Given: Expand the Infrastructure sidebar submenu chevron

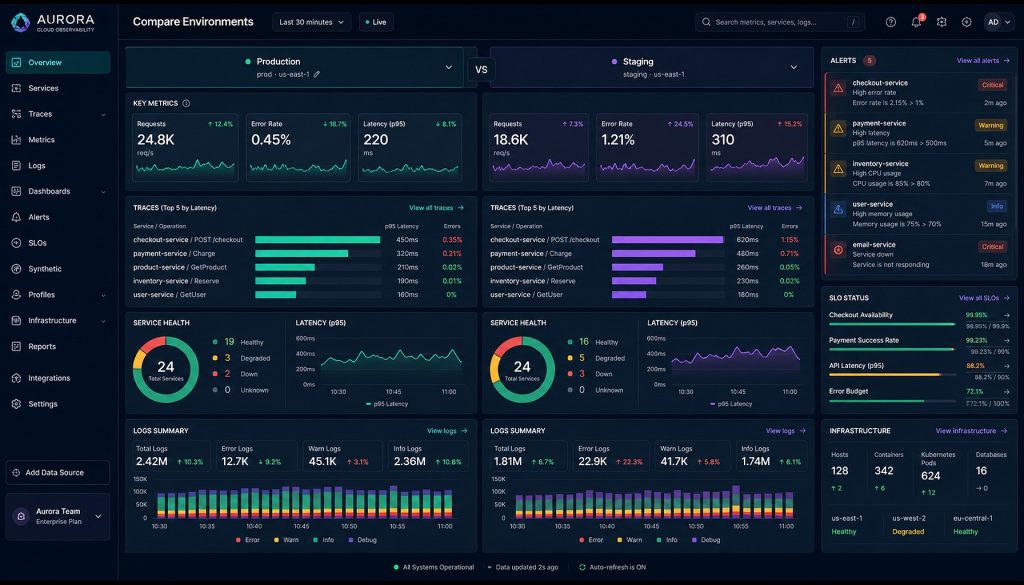Looking at the screenshot, I should [103, 321].
